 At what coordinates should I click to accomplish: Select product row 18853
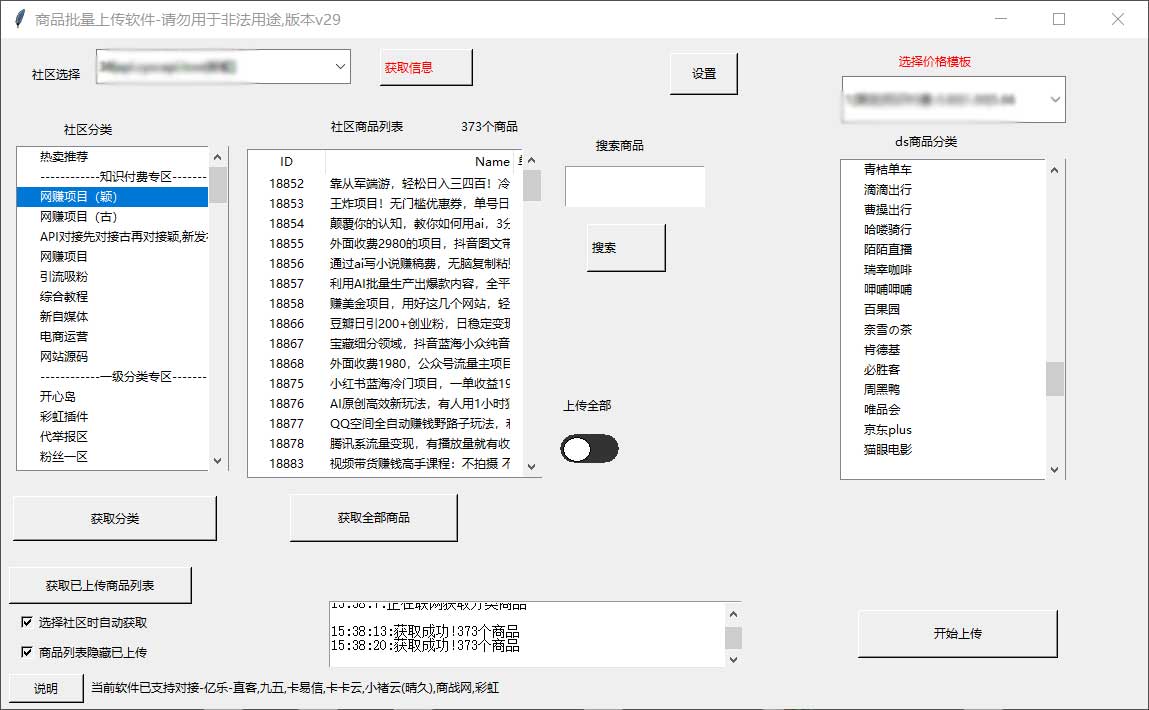pyautogui.click(x=385, y=203)
